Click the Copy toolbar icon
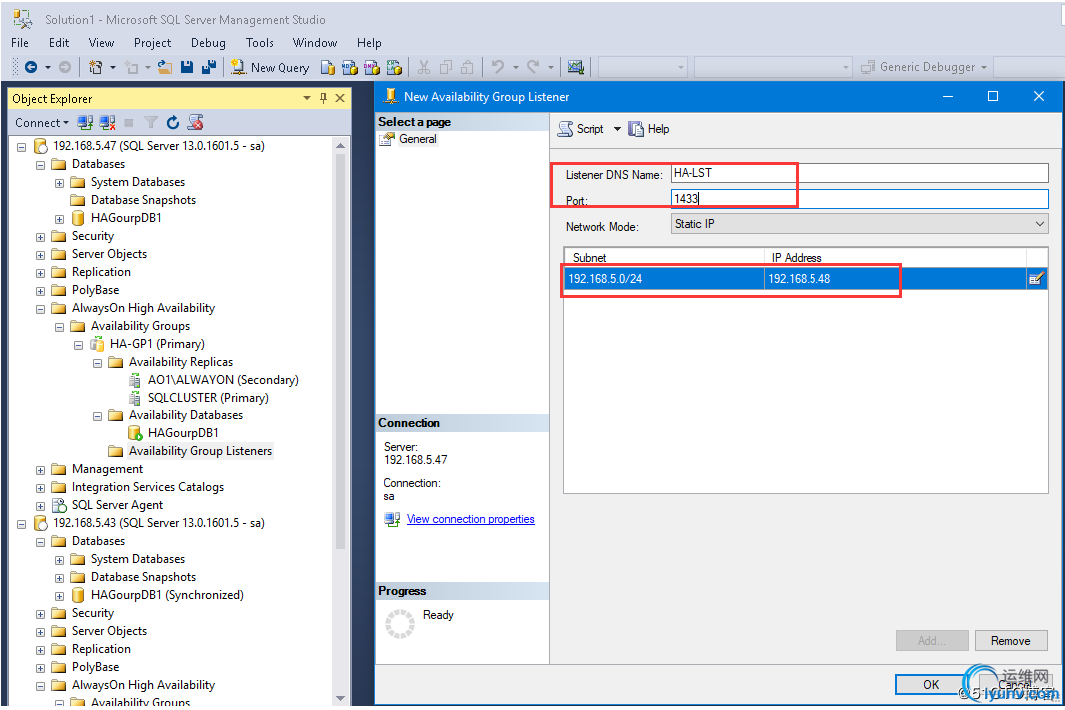This screenshot has width=1065, height=710. 446,67
